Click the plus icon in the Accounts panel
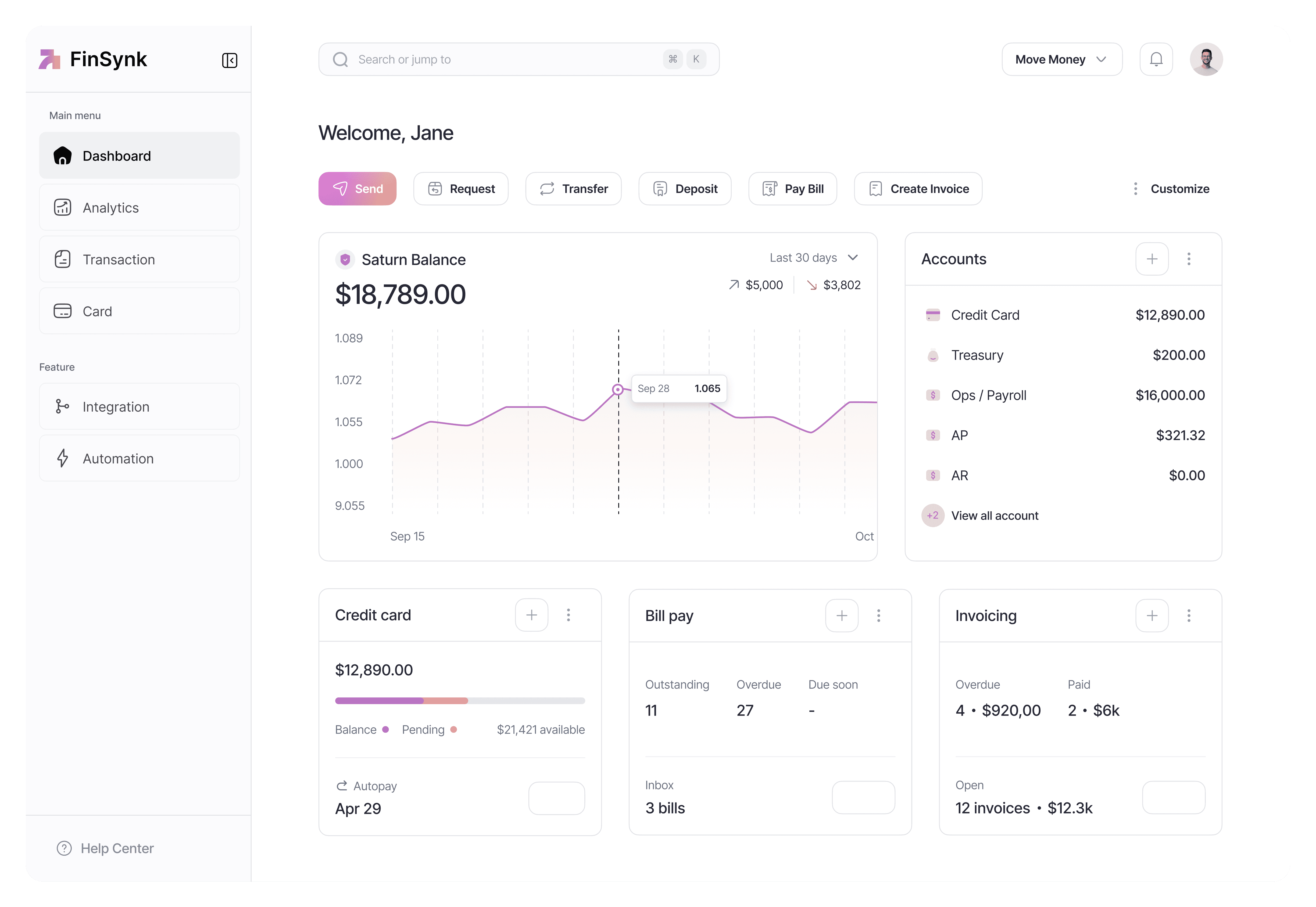 (1152, 258)
